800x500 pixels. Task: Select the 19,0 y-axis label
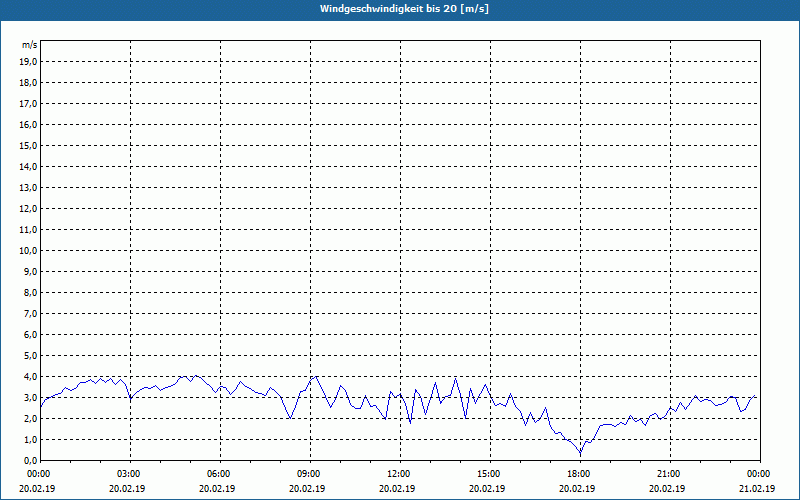(x=28, y=62)
